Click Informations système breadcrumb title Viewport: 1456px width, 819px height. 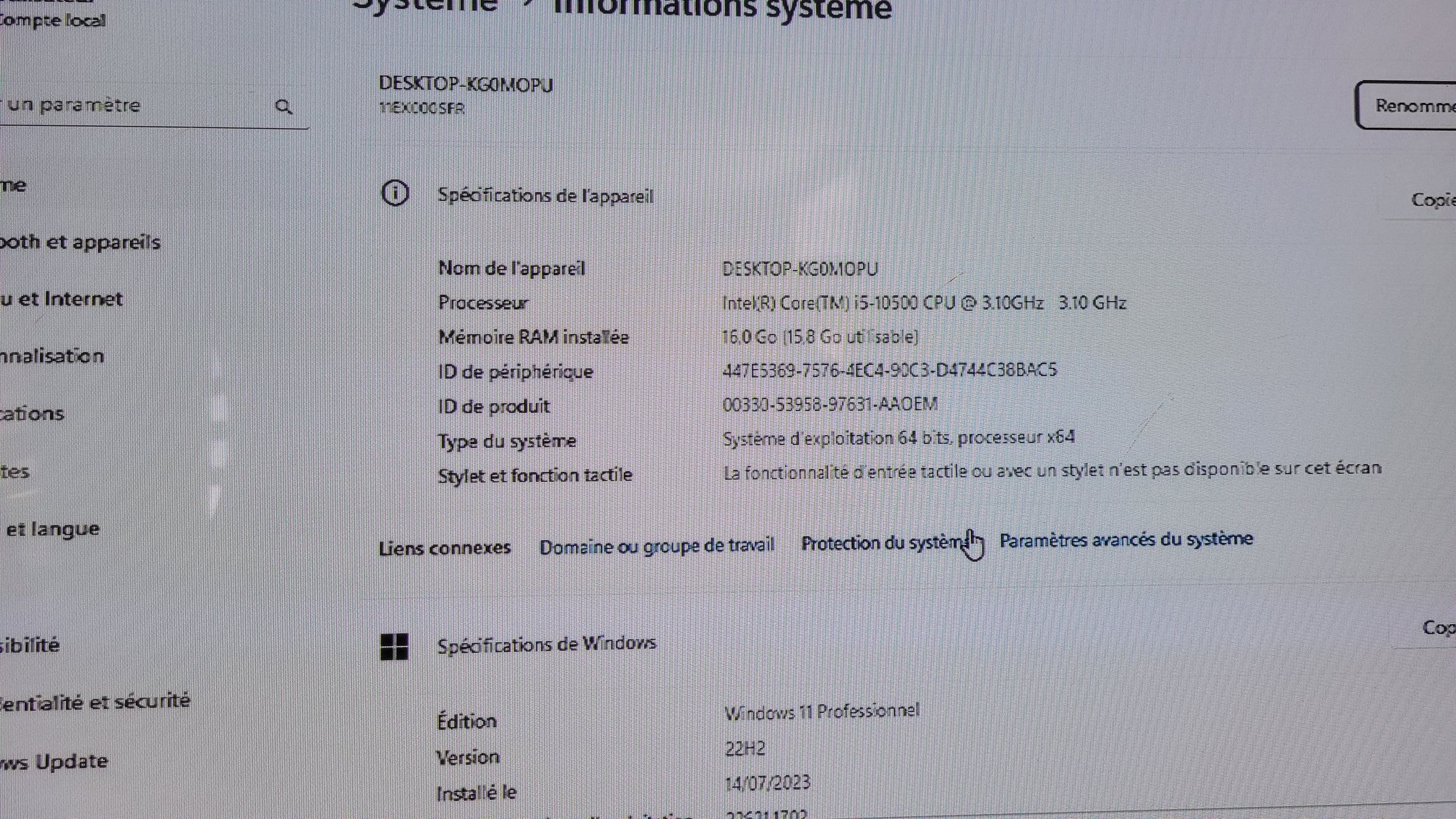[722, 9]
